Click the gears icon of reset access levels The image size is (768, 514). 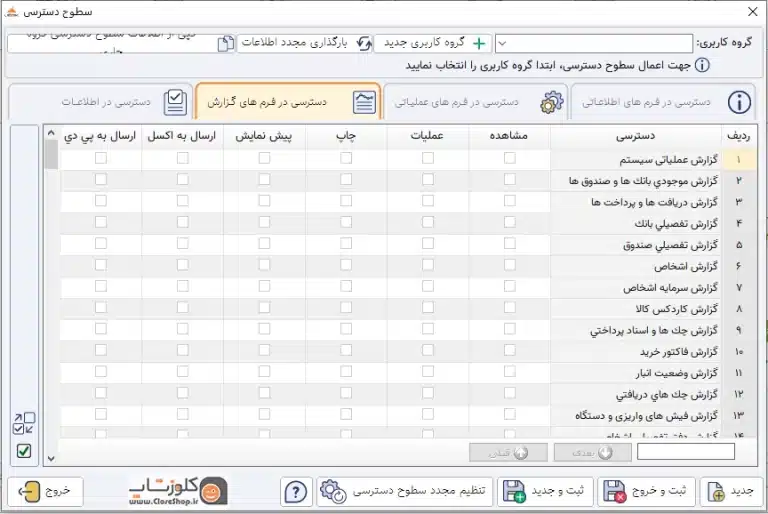click(333, 491)
